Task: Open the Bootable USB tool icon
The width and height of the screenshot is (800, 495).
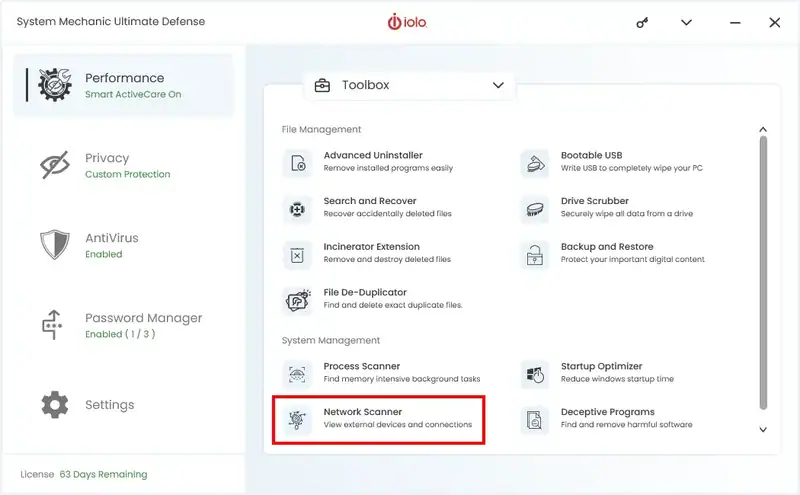Action: click(535, 163)
